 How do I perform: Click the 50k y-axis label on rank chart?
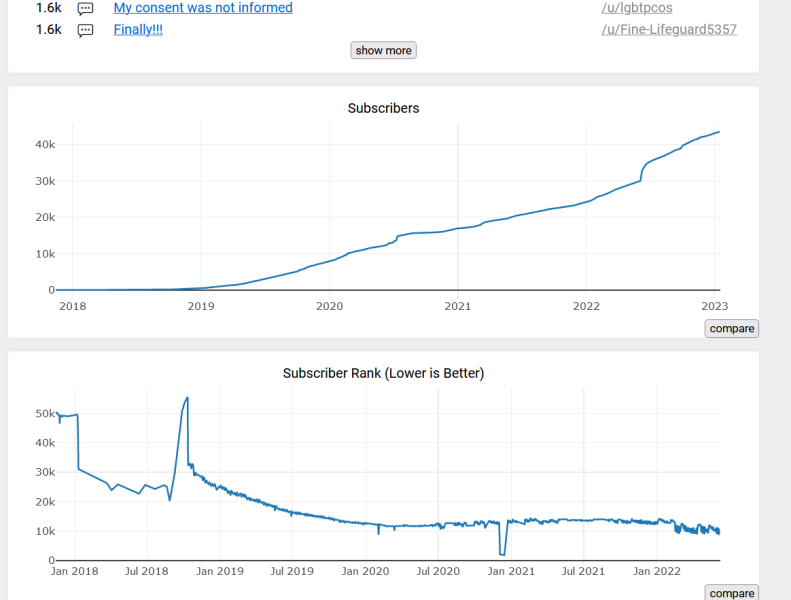click(x=46, y=413)
